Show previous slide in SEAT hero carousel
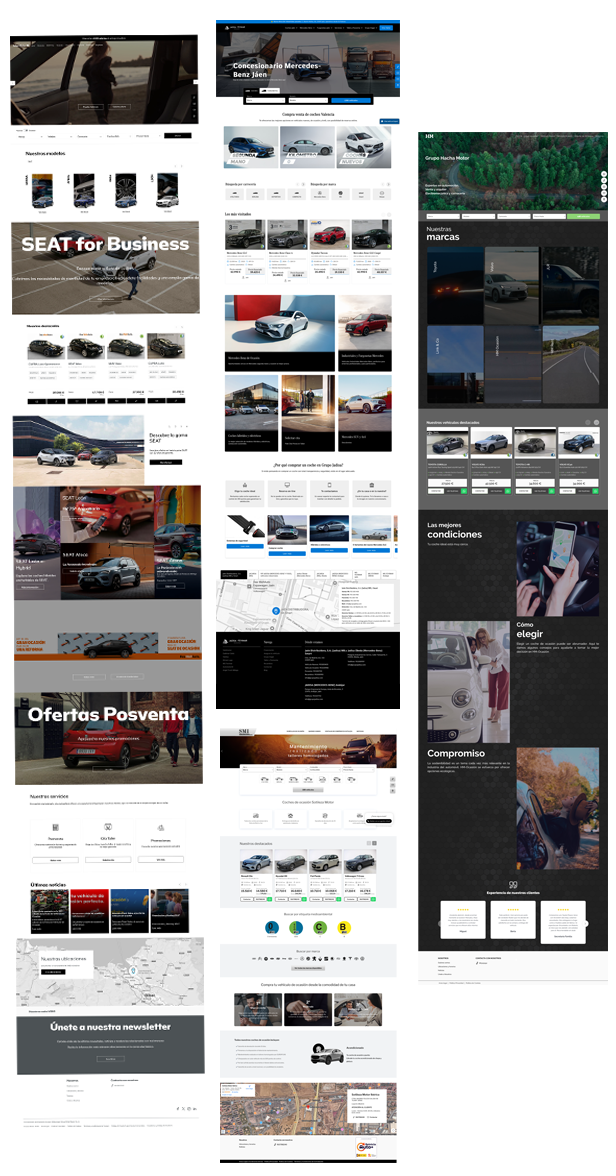This screenshot has height=1176, width=616. click(x=14, y=81)
